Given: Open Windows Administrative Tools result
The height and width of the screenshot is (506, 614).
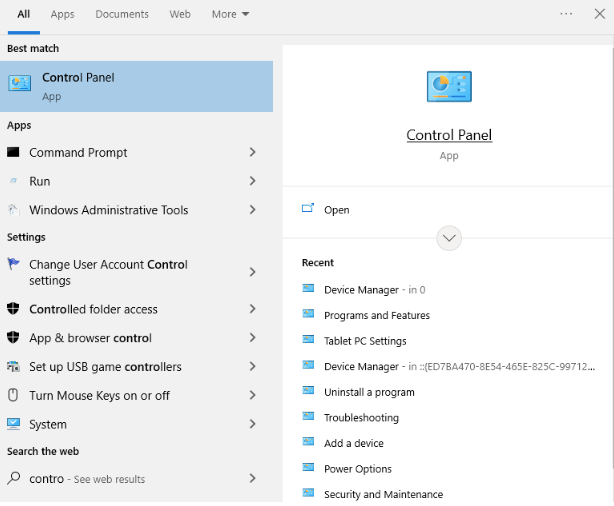Looking at the screenshot, I should (x=136, y=210).
